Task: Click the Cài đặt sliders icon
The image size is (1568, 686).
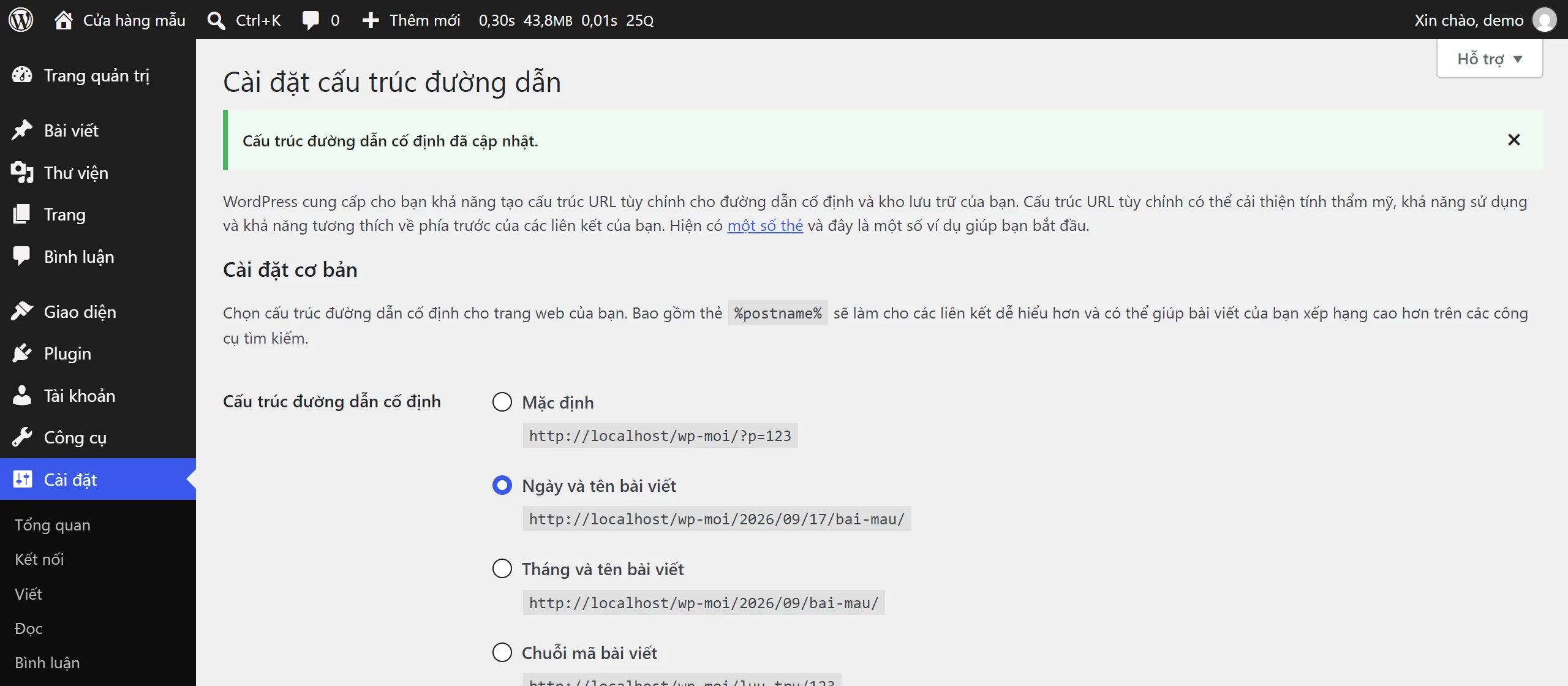Action: click(22, 479)
